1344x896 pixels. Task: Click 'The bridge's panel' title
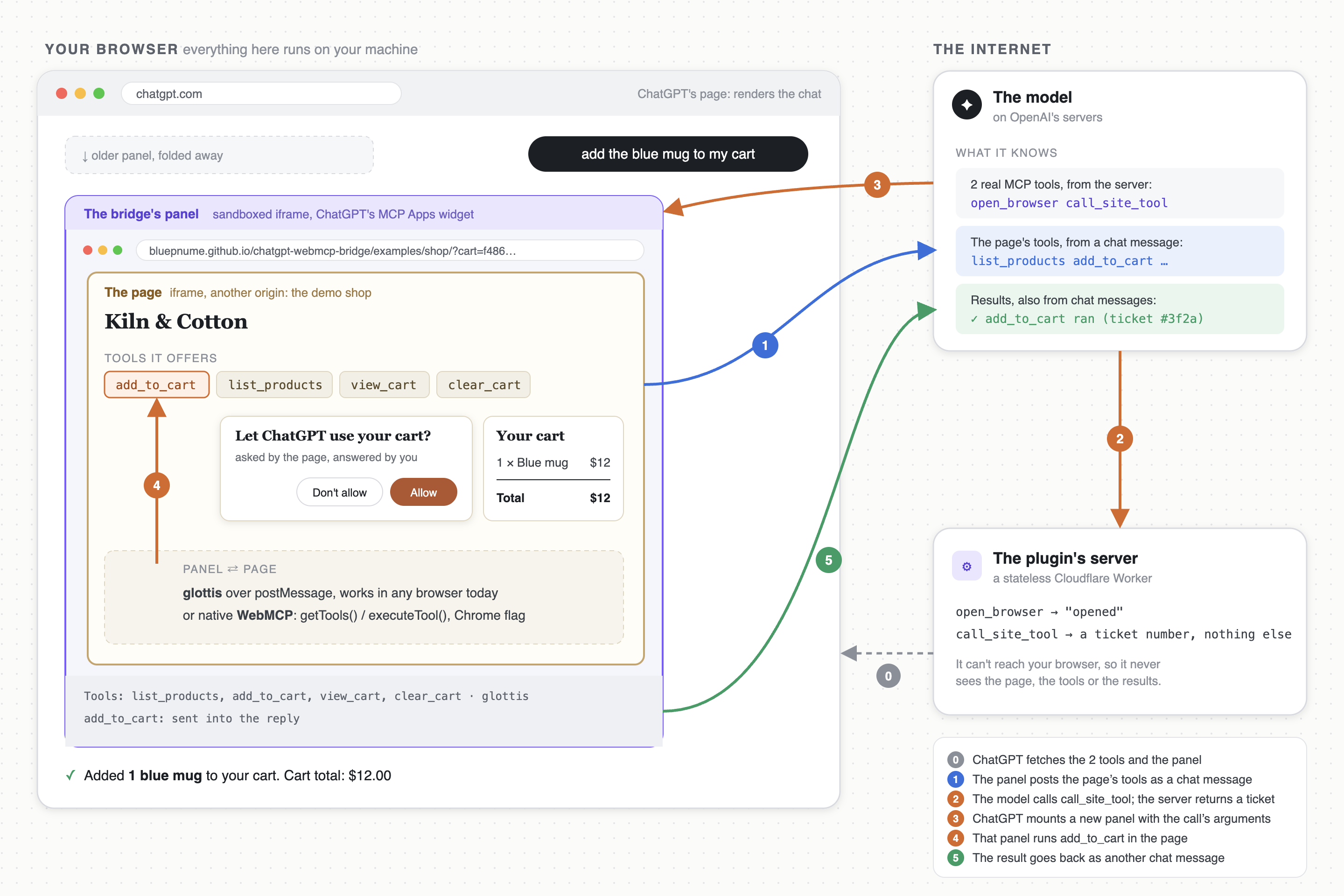[141, 214]
